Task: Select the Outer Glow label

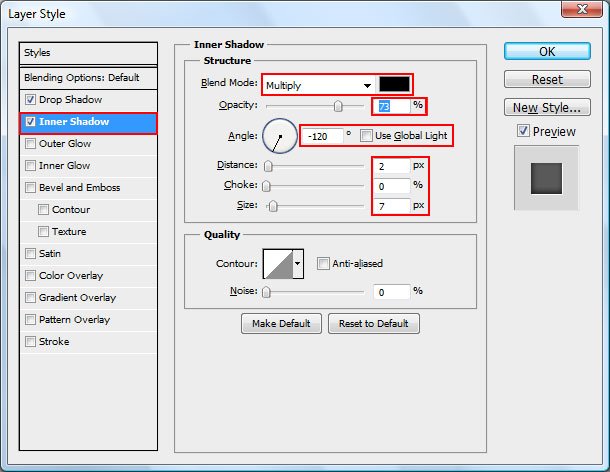Action: click(x=65, y=144)
